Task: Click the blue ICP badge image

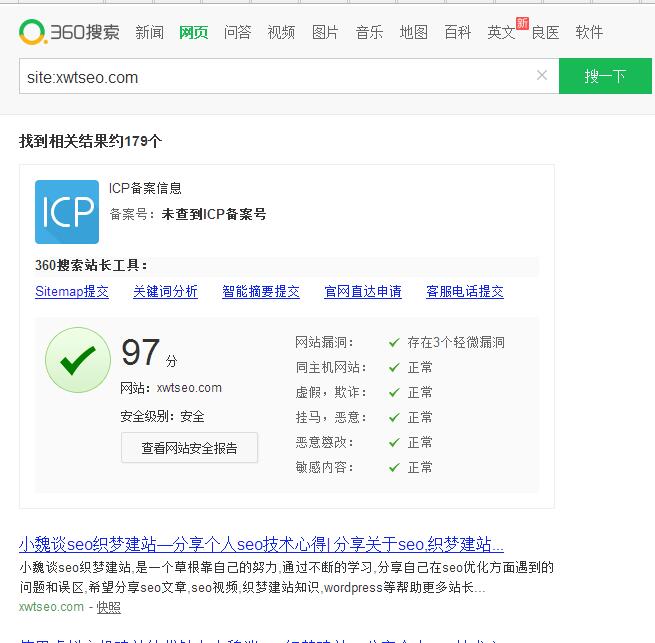Action: coord(67,212)
